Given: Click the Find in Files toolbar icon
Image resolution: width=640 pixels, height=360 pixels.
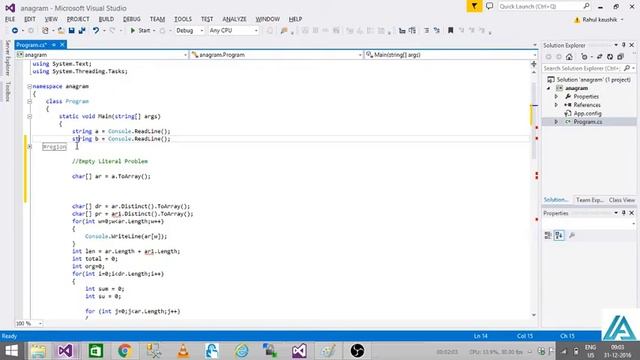Looking at the screenshot, I should [284, 31].
